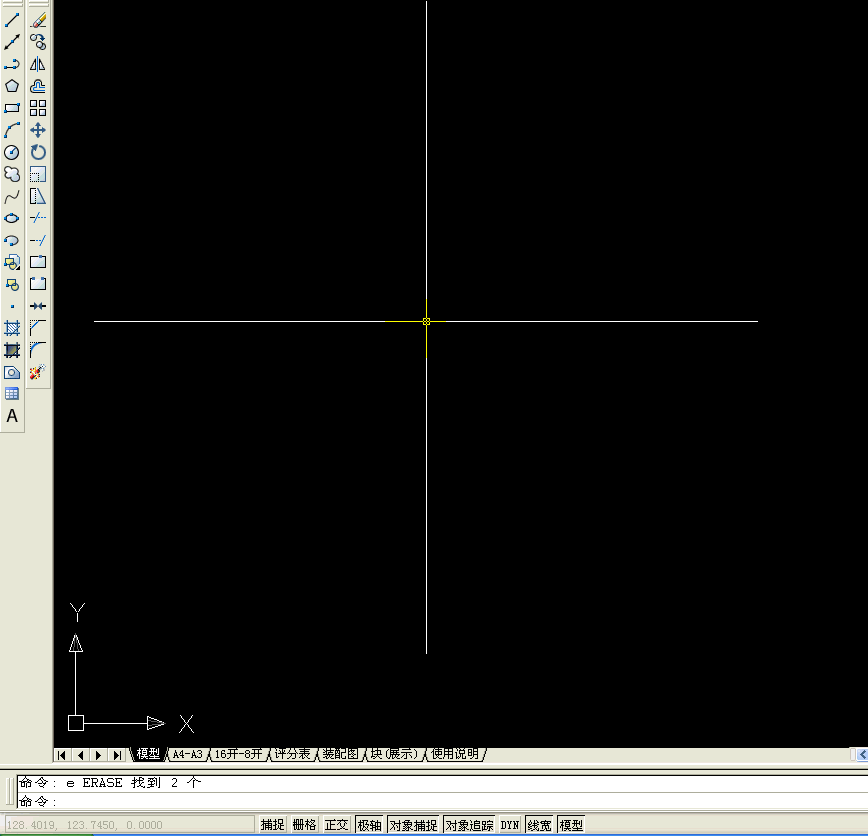Select the Line draw tool
The width and height of the screenshot is (868, 836).
click(x=12, y=20)
